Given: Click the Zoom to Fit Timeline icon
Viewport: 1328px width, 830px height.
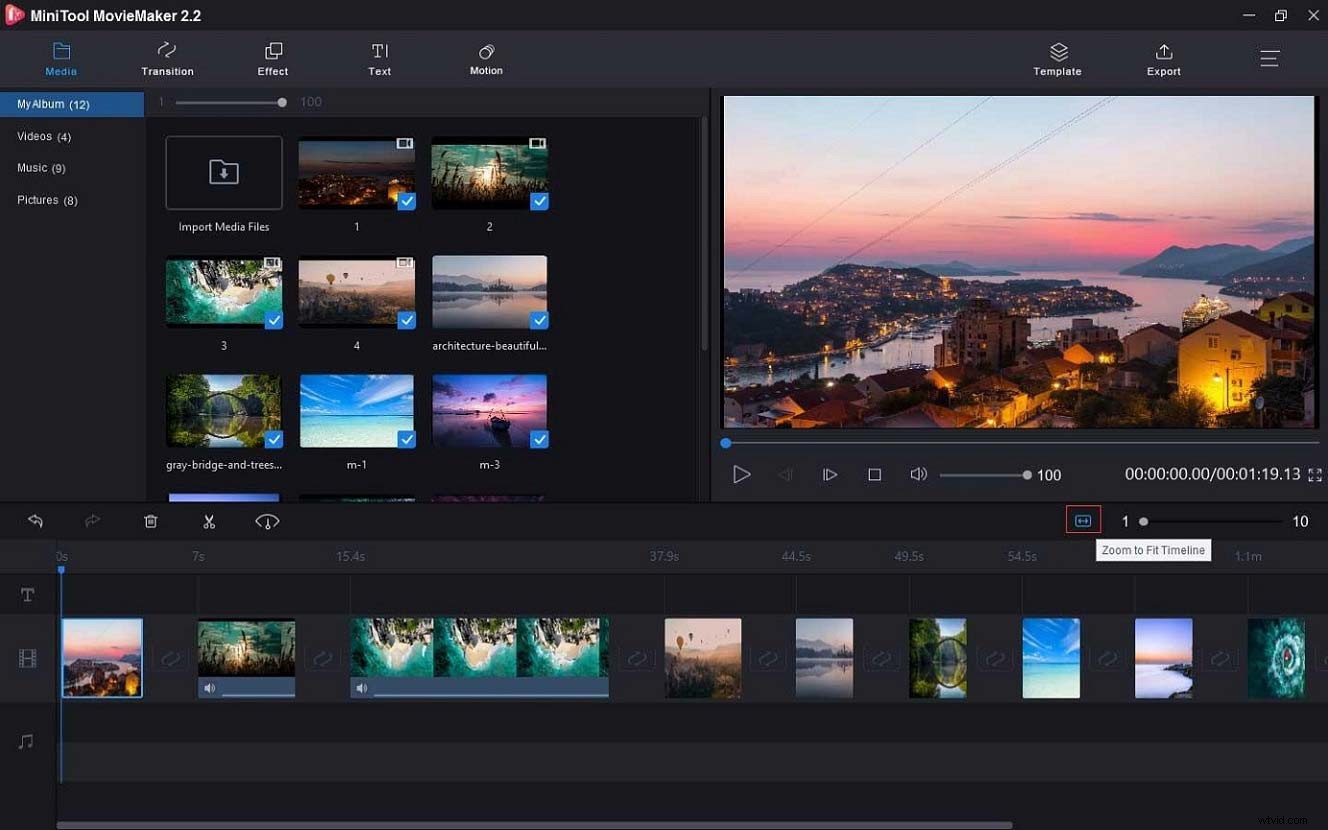Looking at the screenshot, I should (1082, 520).
